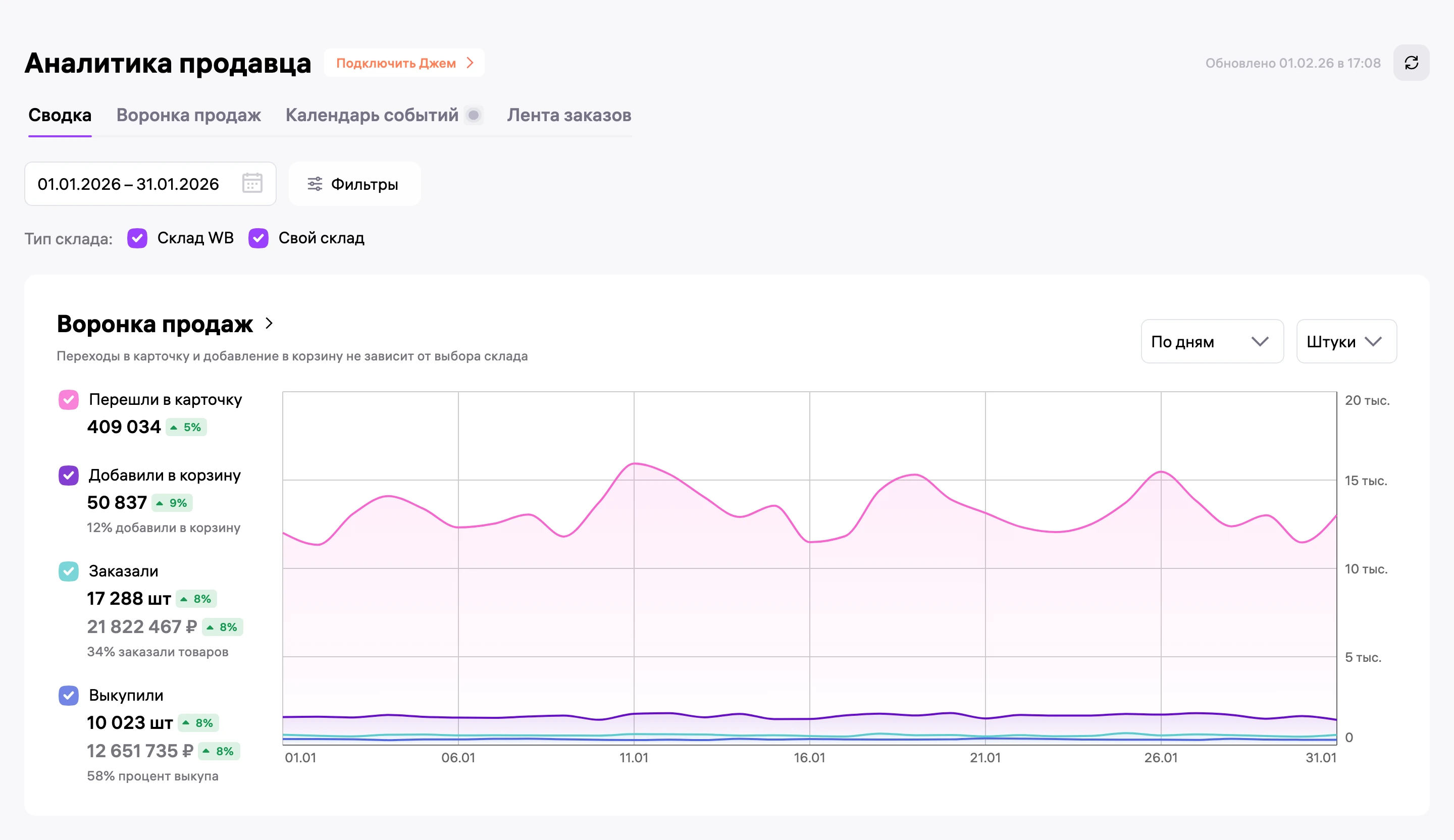Screen dimensions: 1454x840
Task: Open the Лента заказов tab
Action: [569, 116]
